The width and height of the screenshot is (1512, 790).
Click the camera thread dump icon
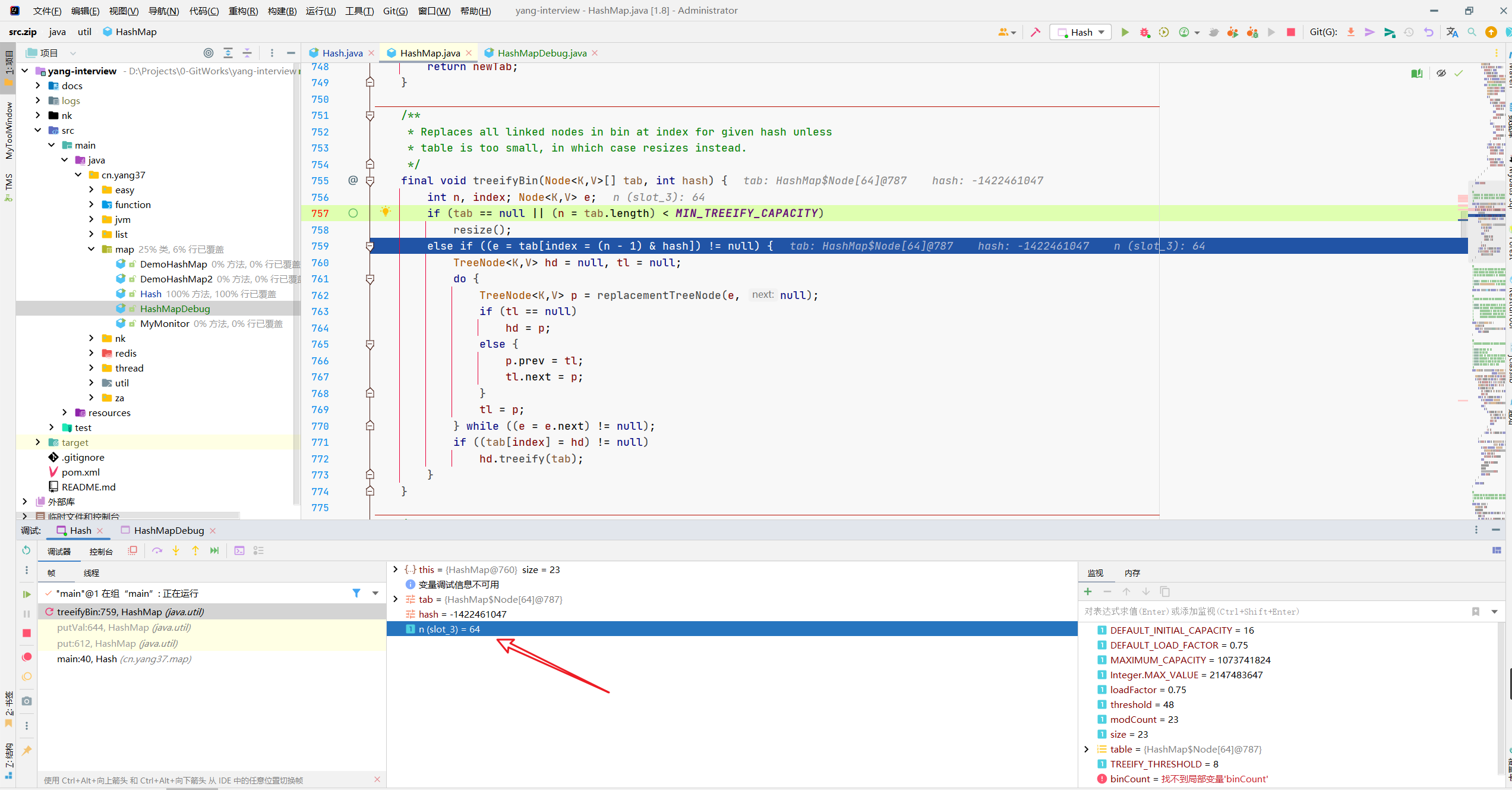(26, 701)
